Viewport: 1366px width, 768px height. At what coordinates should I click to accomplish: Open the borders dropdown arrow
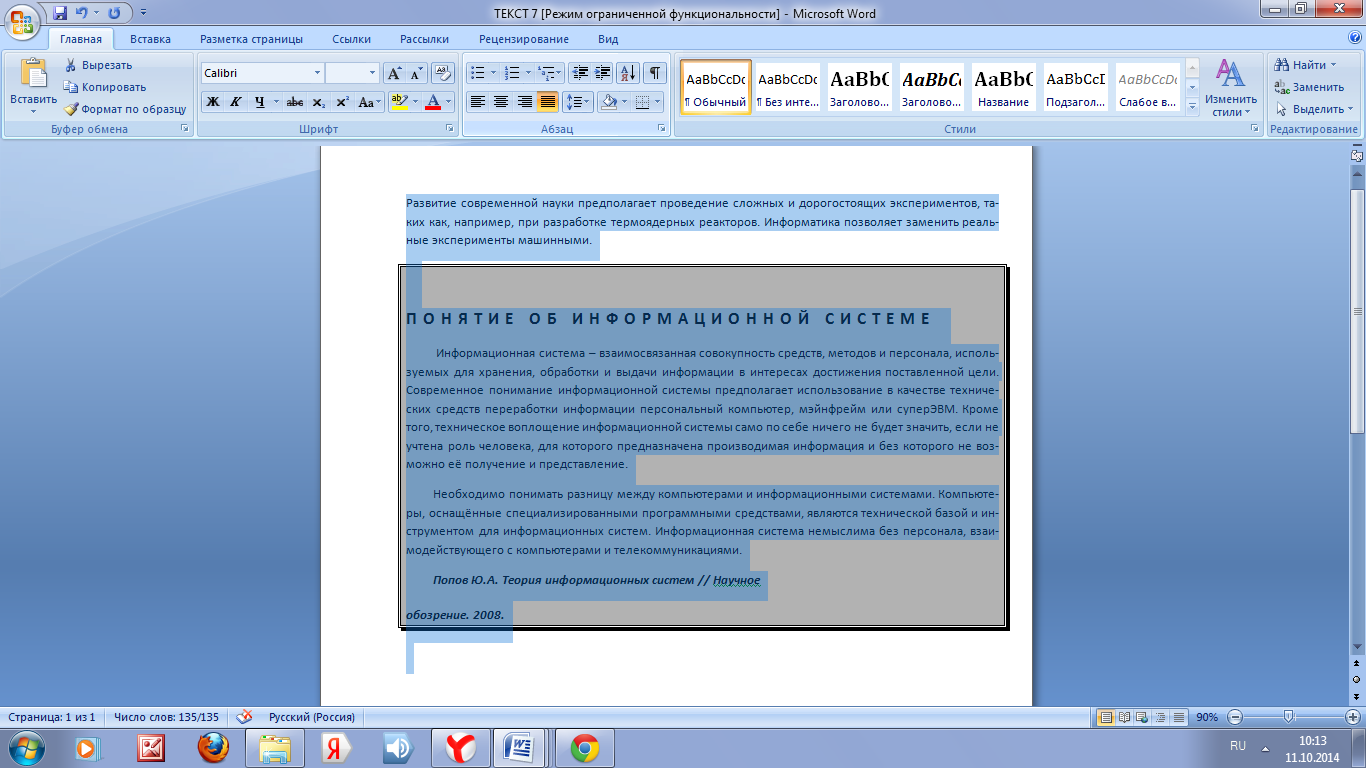(x=656, y=102)
